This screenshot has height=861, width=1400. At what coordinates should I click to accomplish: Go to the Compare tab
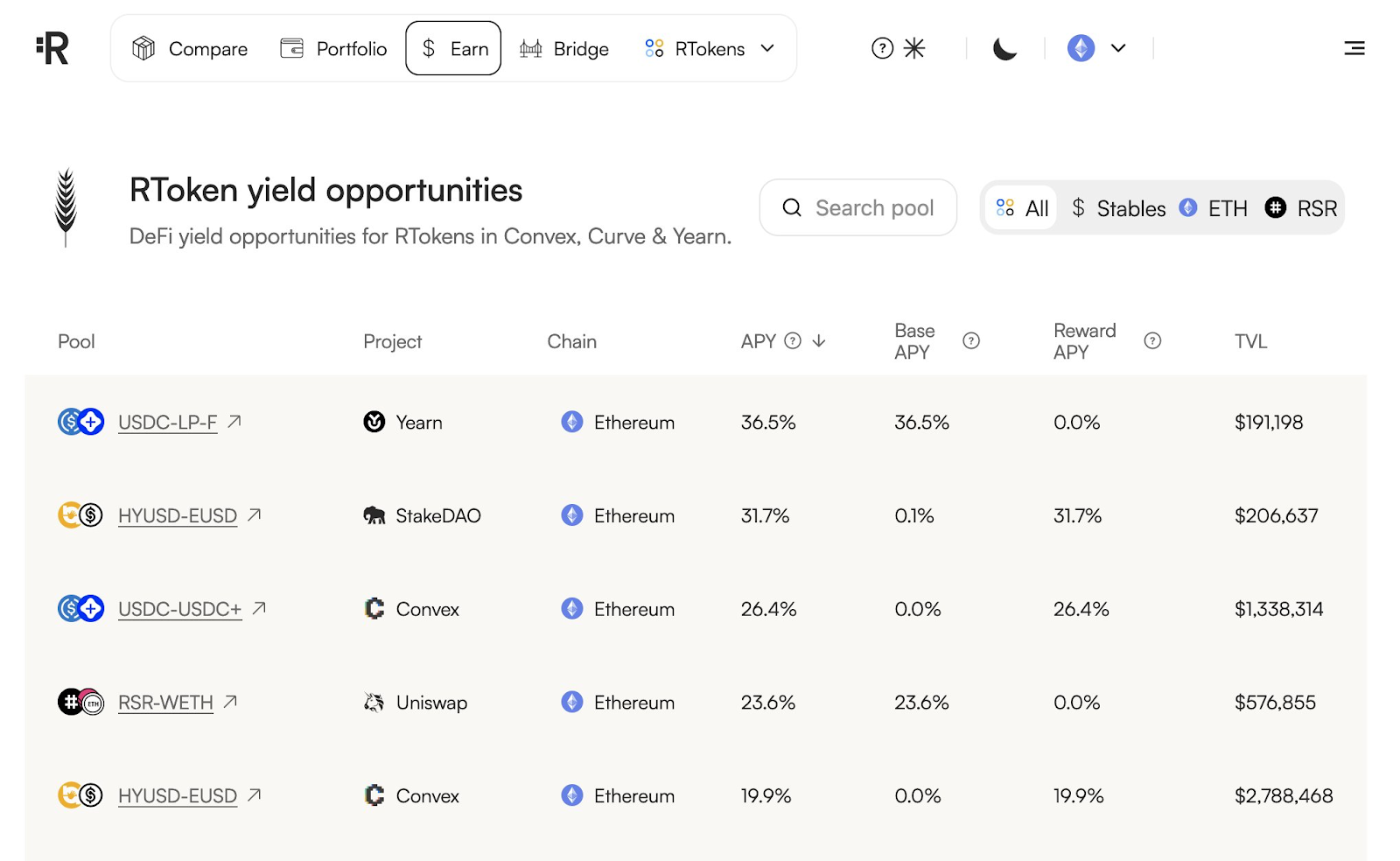click(x=190, y=49)
